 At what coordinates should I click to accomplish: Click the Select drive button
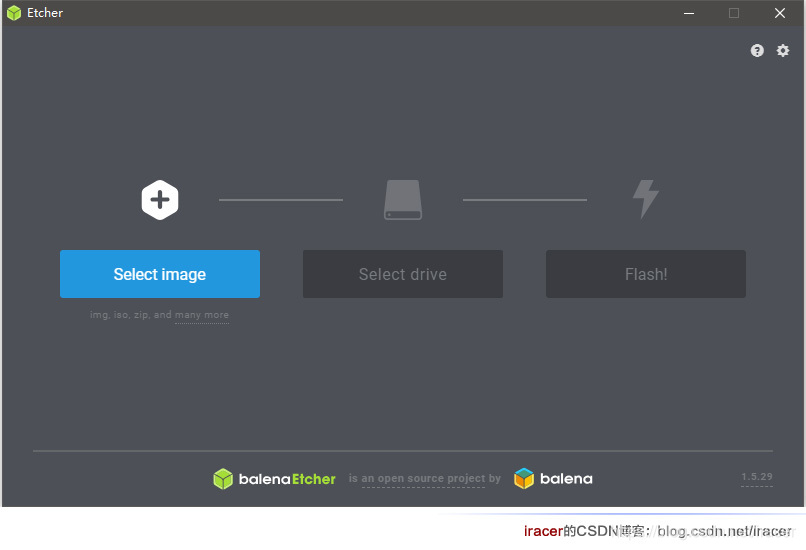click(x=403, y=274)
